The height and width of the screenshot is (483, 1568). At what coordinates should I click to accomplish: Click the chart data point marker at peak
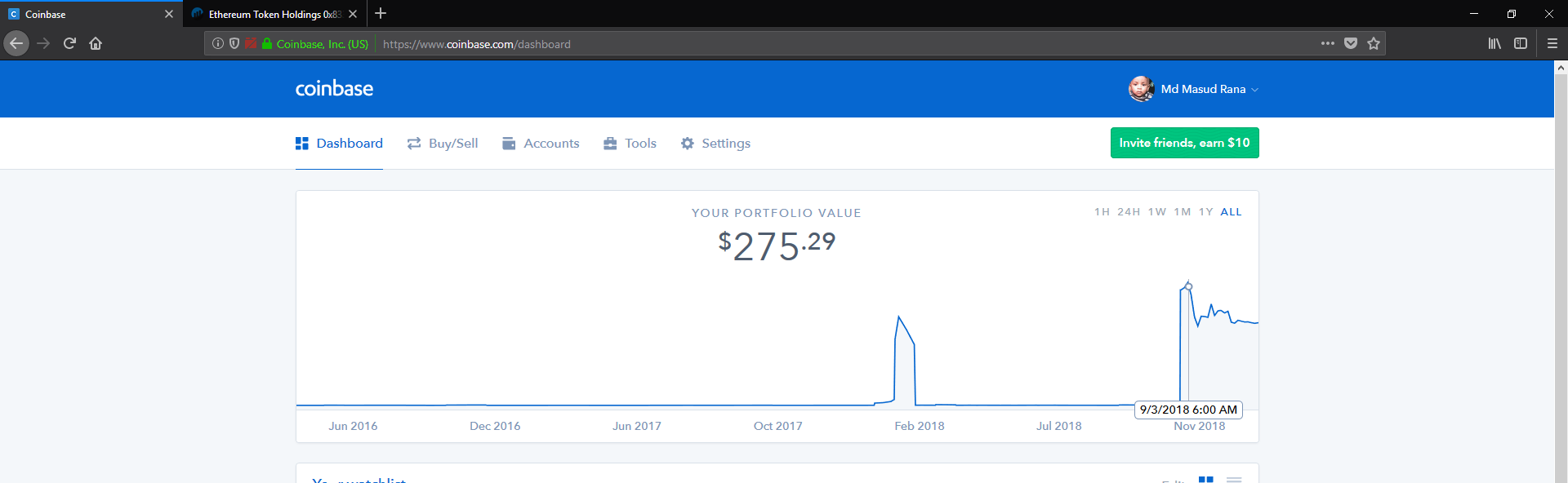tap(1188, 286)
